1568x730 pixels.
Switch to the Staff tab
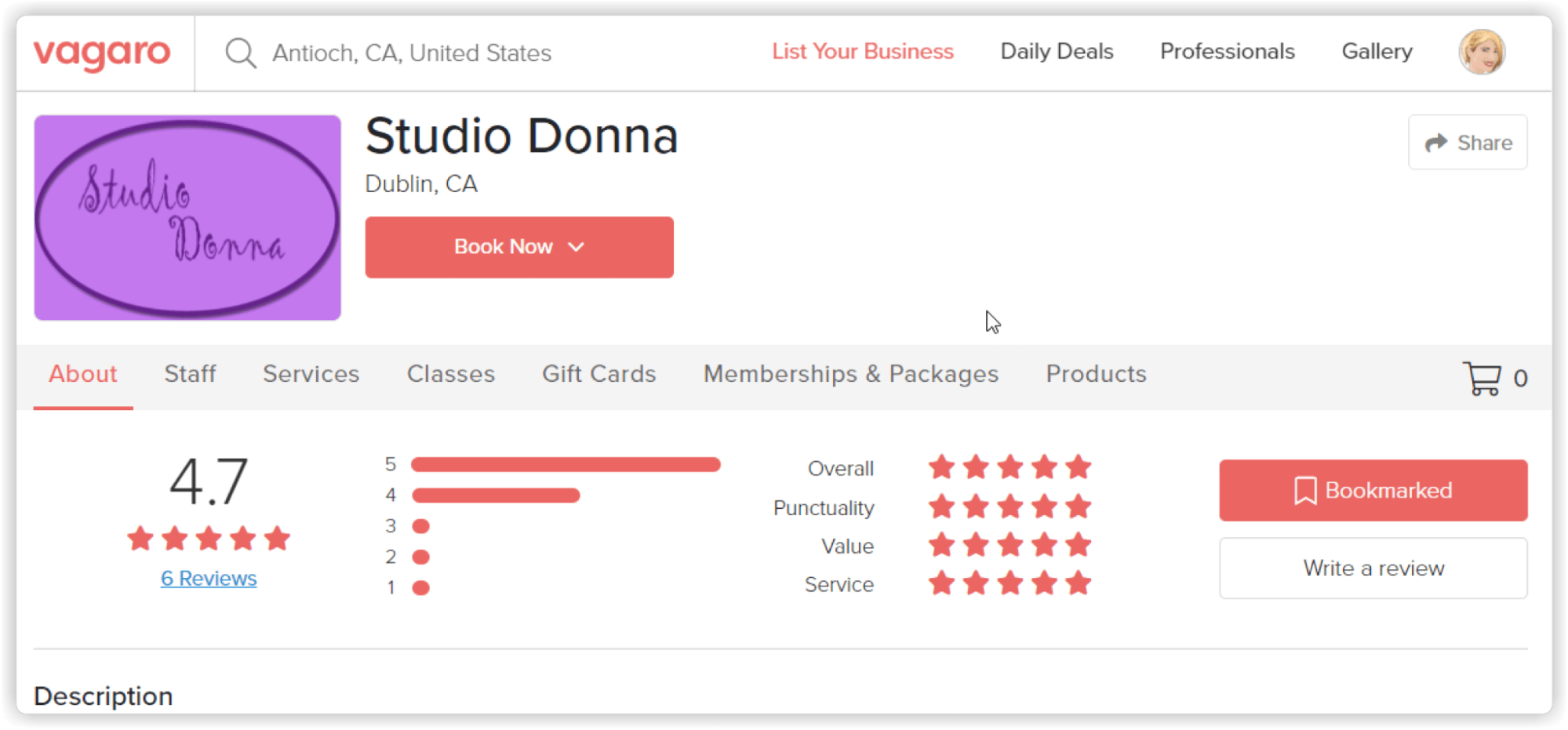[190, 374]
